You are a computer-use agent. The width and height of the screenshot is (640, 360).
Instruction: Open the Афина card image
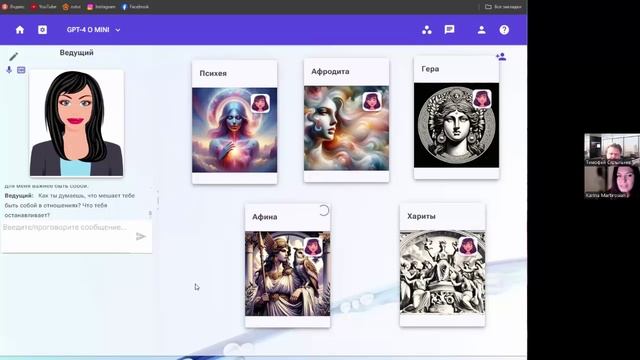click(287, 274)
